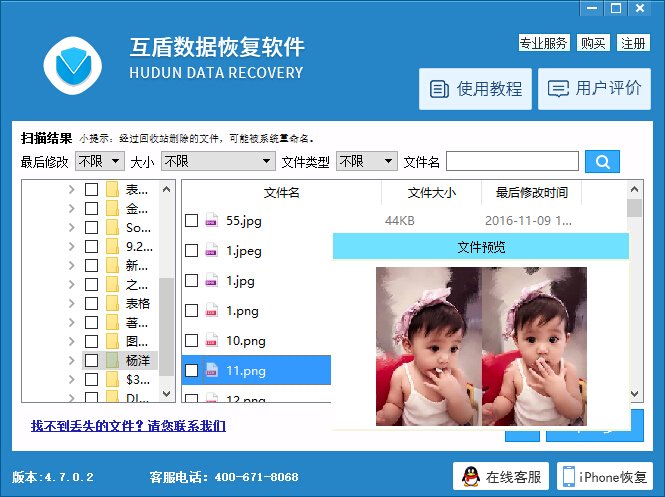This screenshot has height=497, width=665.
Task: Check the 9.2... folder checkbox
Action: pos(91,246)
